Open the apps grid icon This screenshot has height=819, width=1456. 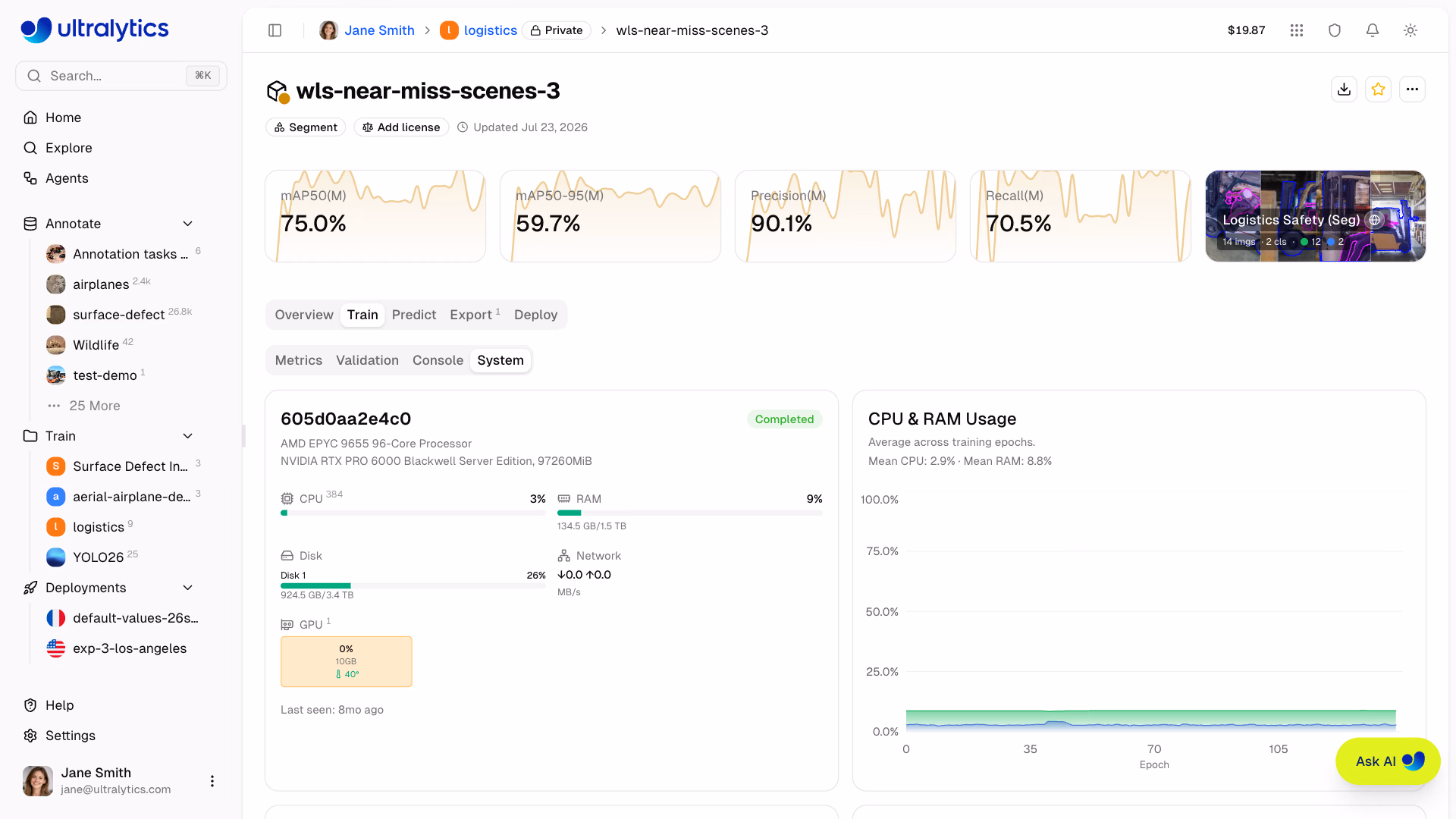pos(1297,30)
